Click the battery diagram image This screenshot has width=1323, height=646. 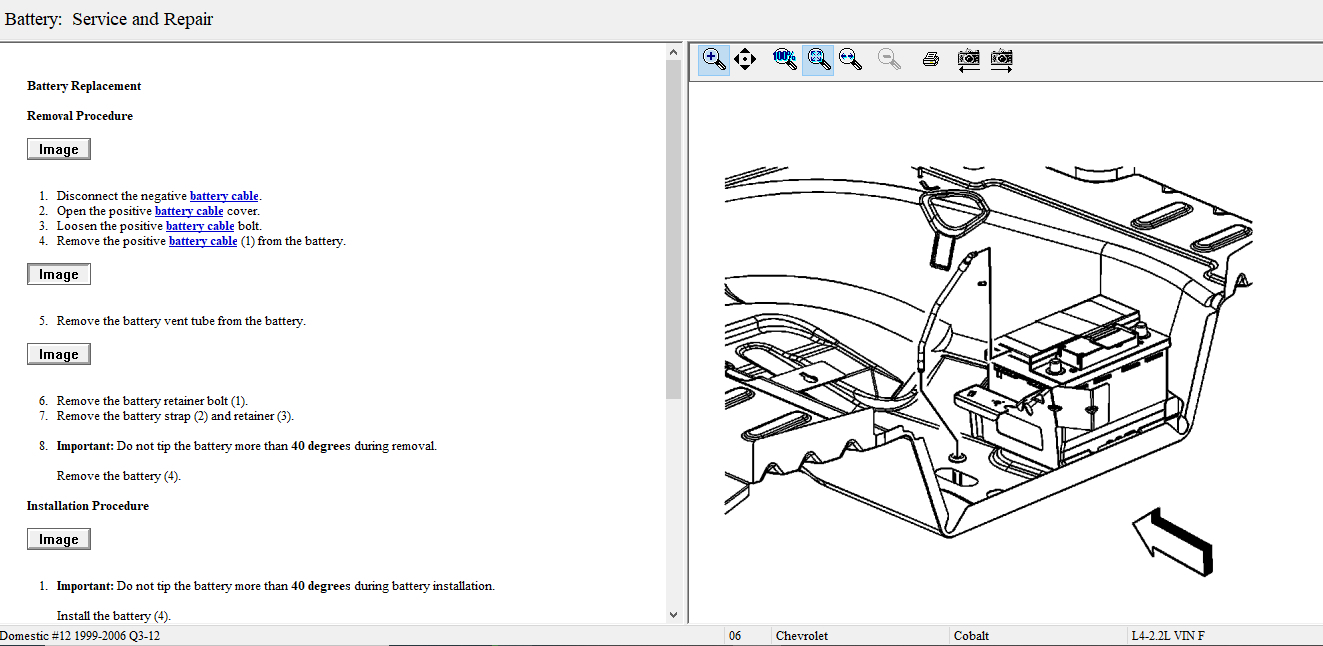click(988, 370)
